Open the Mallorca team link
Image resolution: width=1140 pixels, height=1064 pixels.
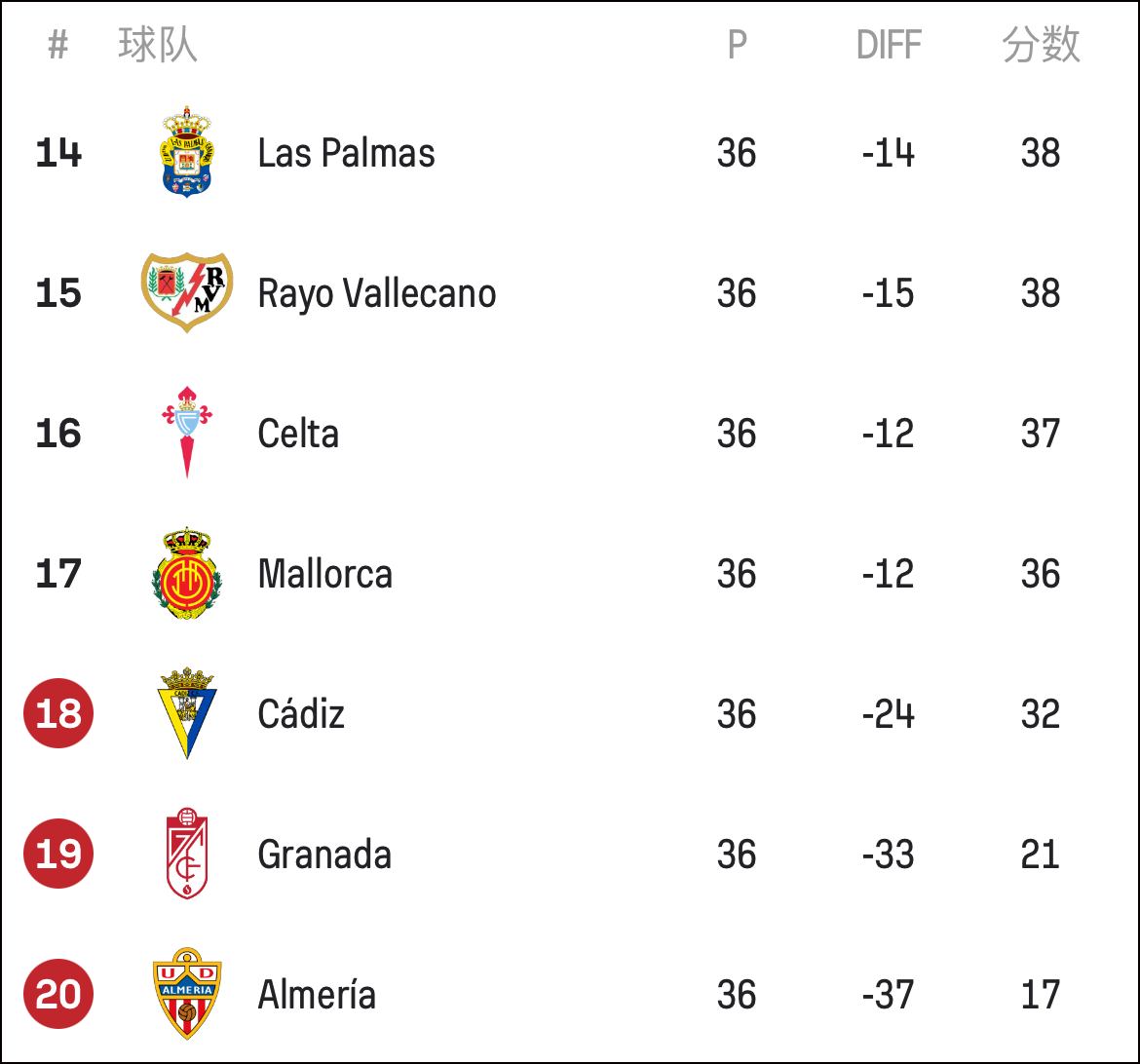325,574
